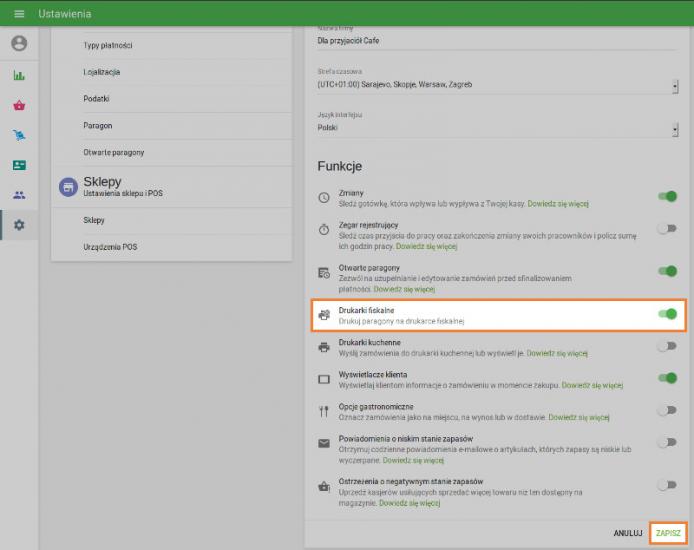
Task: Click the ZAPISZ save button
Action: point(668,534)
